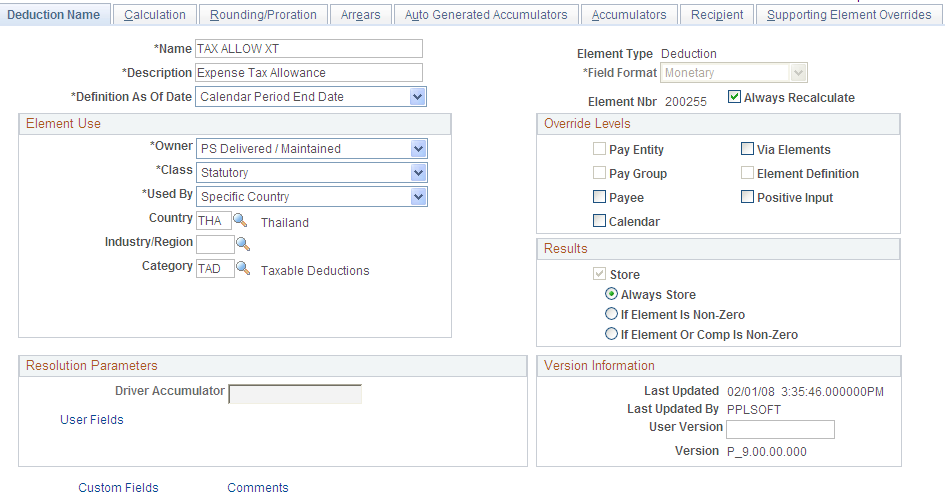Screen dimensions: 945x499
Task: Follow the Custom Fields link
Action: 118,487
